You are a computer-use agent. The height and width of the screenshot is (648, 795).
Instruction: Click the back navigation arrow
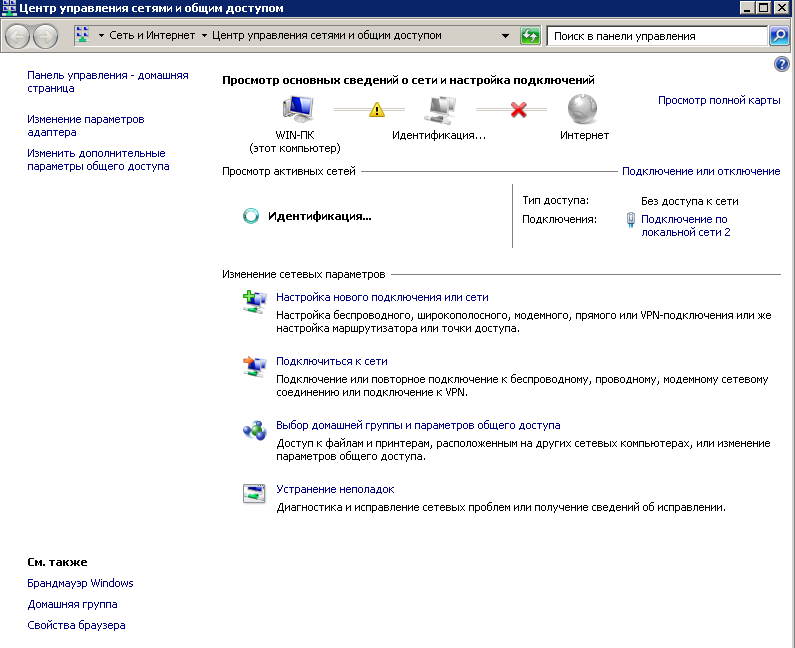tap(17, 36)
